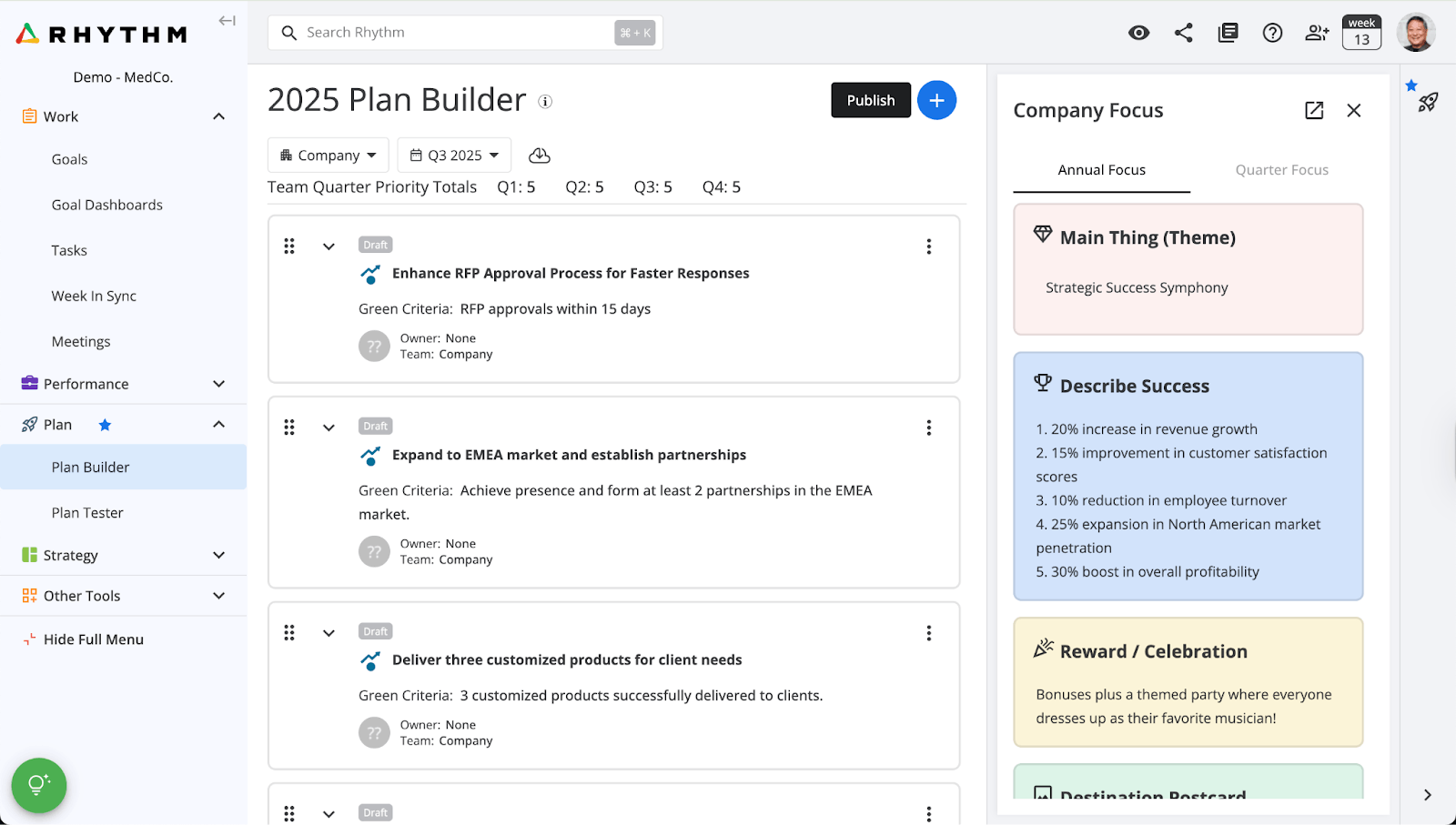Expand the Performance sidebar section
The width and height of the screenshot is (1456, 825).
tap(218, 384)
